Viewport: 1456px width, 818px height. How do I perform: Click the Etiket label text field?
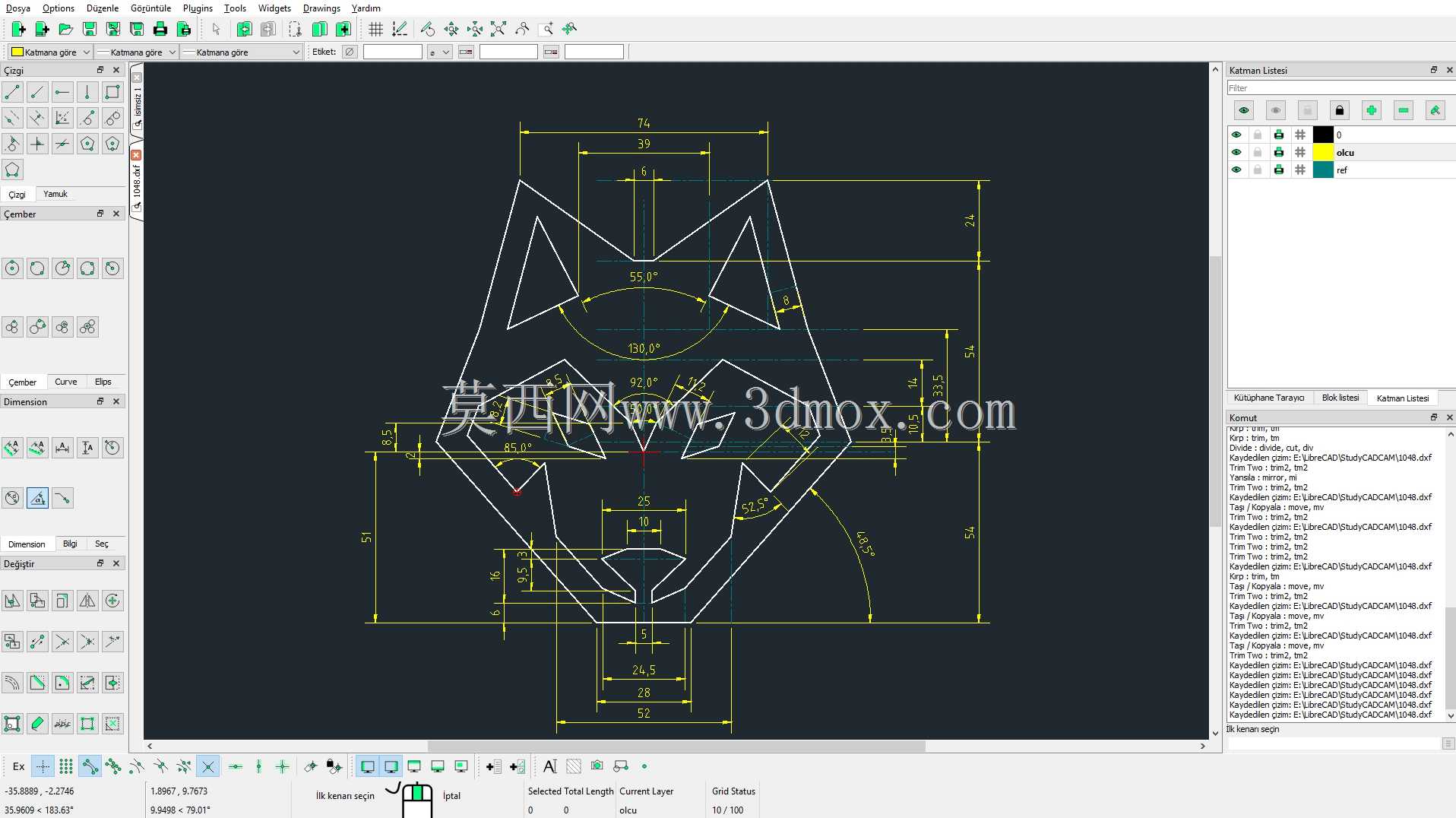[x=392, y=52]
